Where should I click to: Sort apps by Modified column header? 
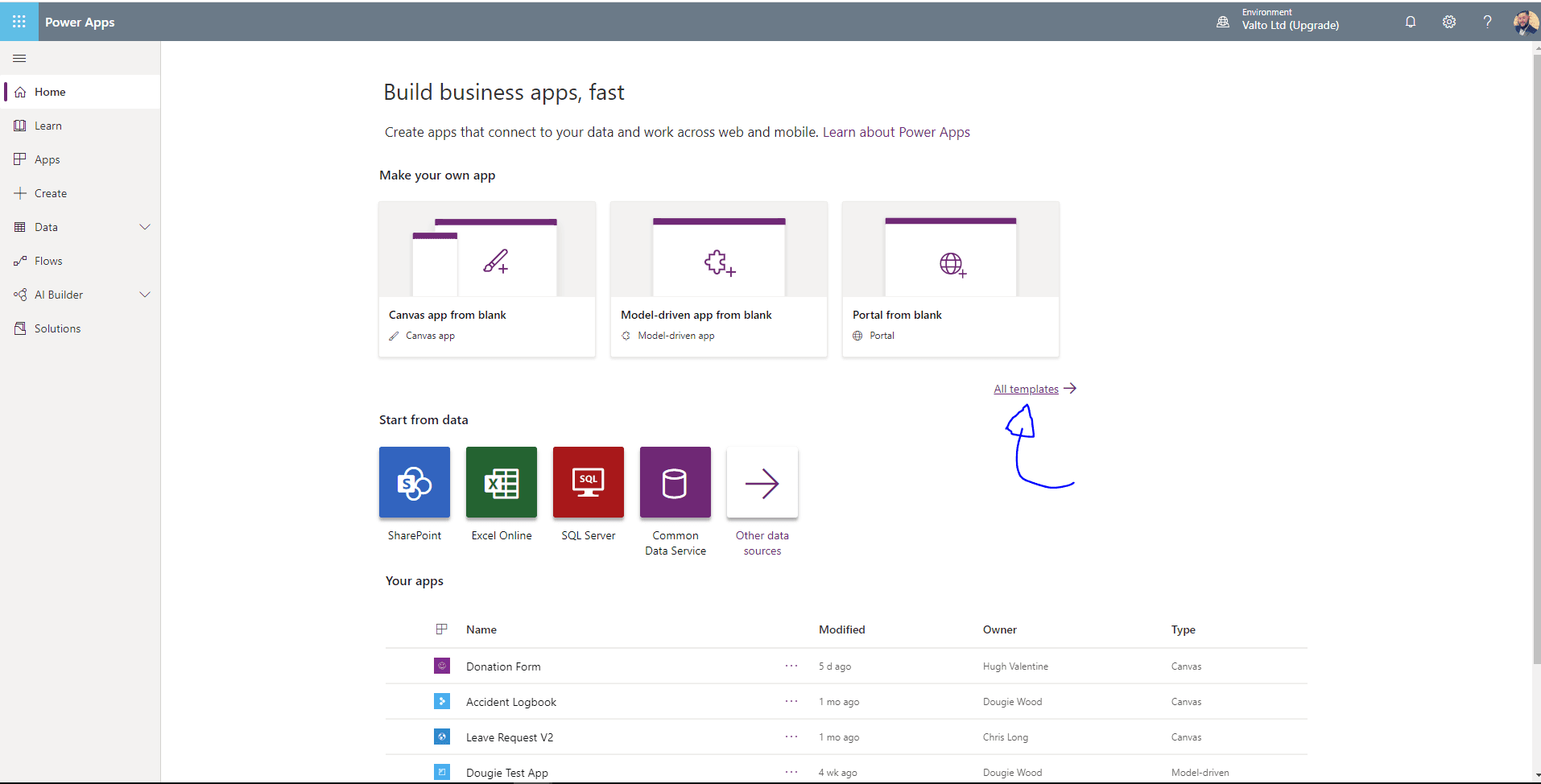coord(842,629)
